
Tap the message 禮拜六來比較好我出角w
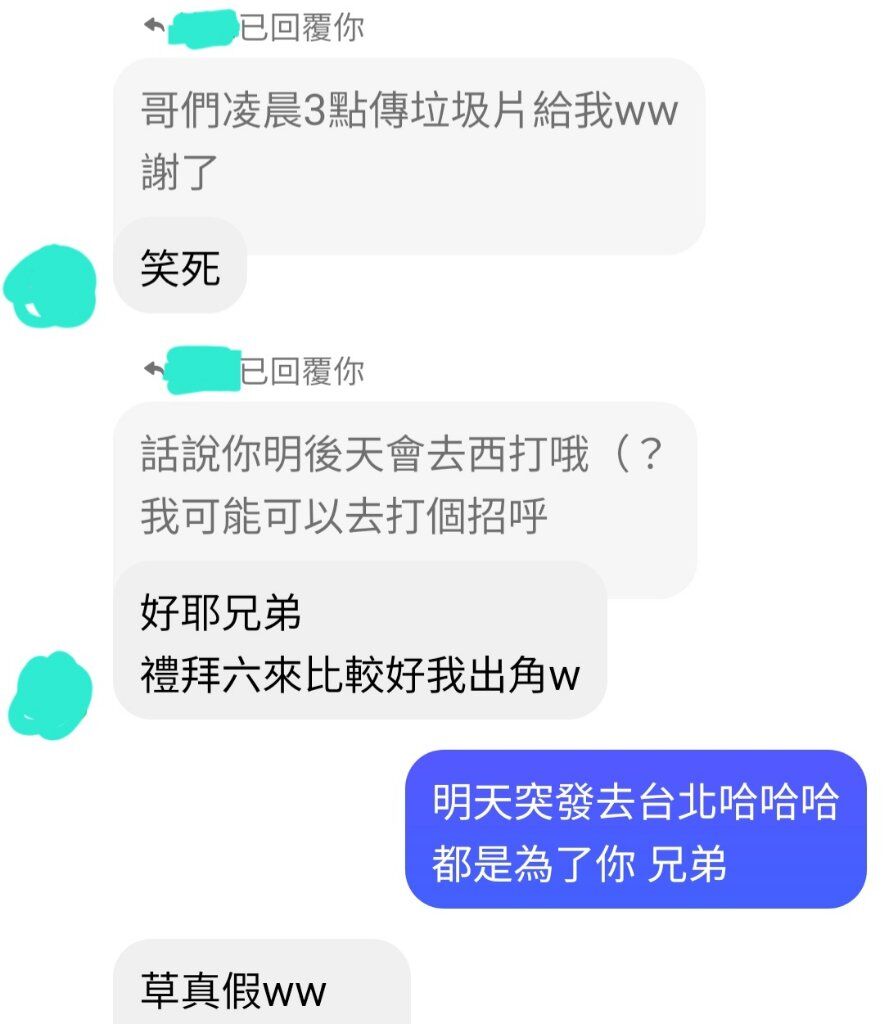[x=360, y=675]
